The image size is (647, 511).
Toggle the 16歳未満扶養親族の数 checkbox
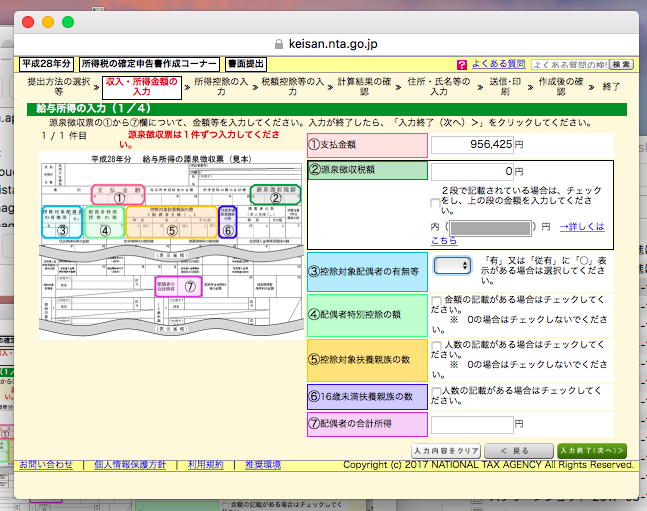click(435, 391)
